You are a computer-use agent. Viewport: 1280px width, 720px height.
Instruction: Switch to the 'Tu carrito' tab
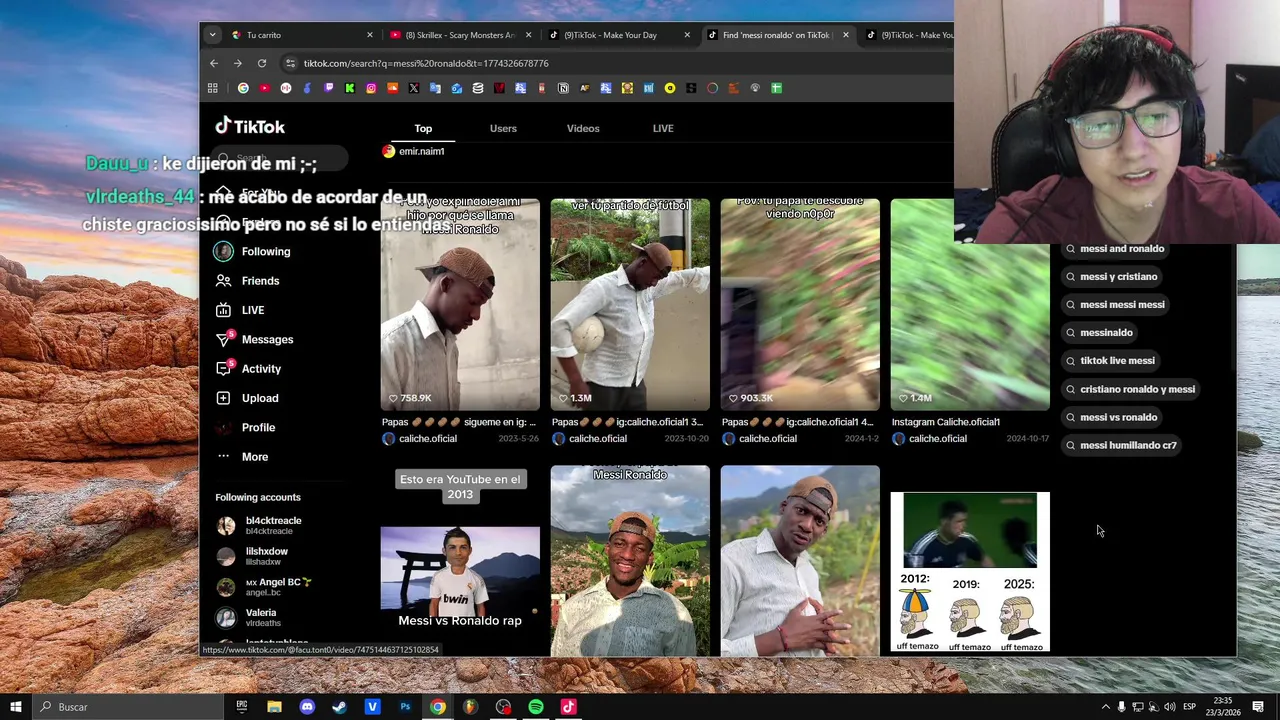pyautogui.click(x=302, y=35)
